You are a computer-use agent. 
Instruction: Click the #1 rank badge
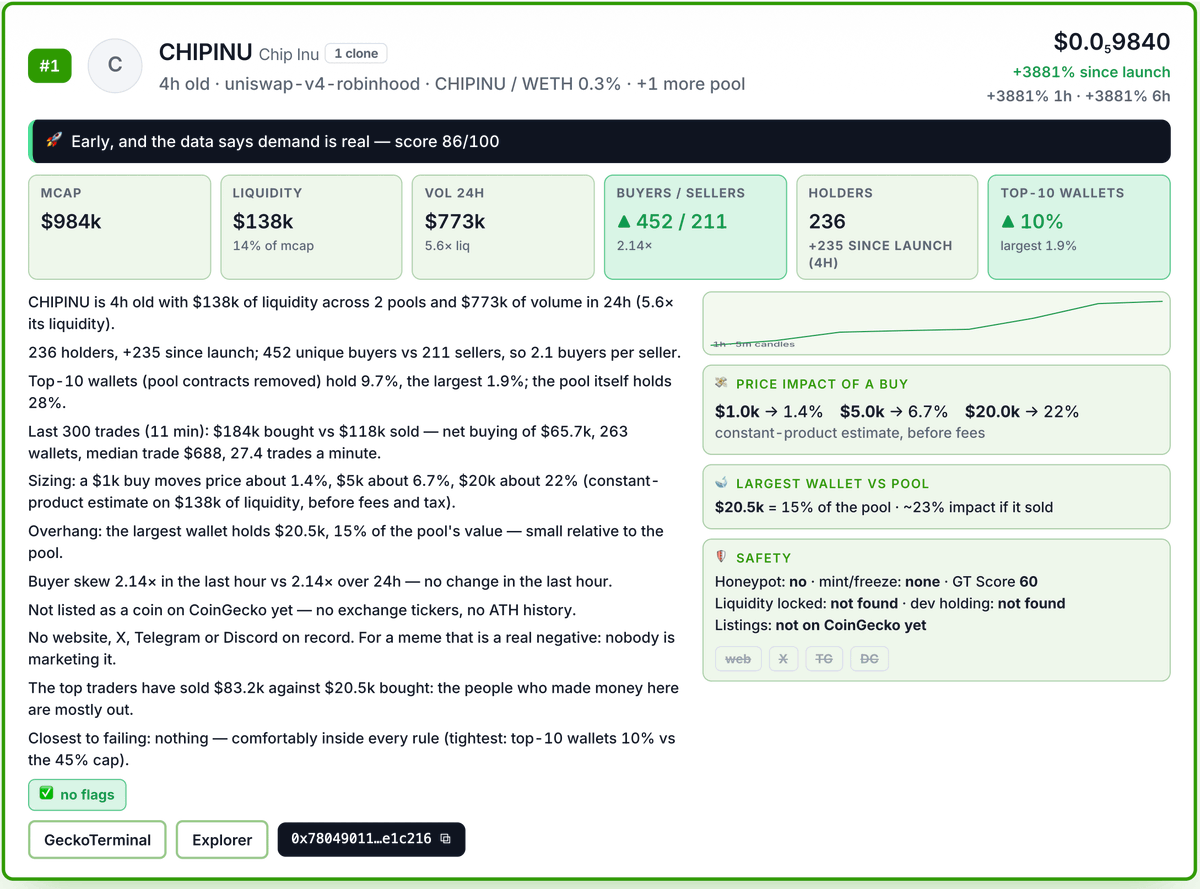(50, 66)
